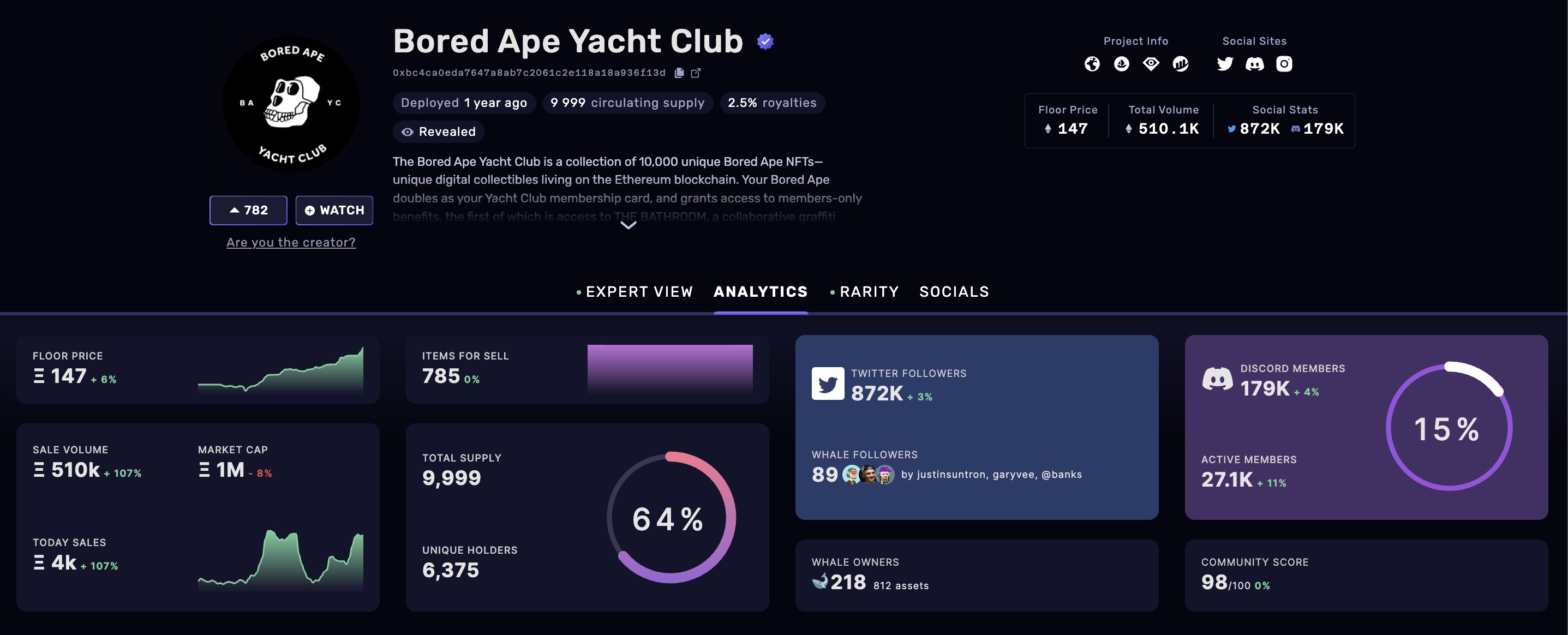Screen dimensions: 1568x635
Task: Go to the SOCIALS tab
Action: pyautogui.click(x=954, y=292)
